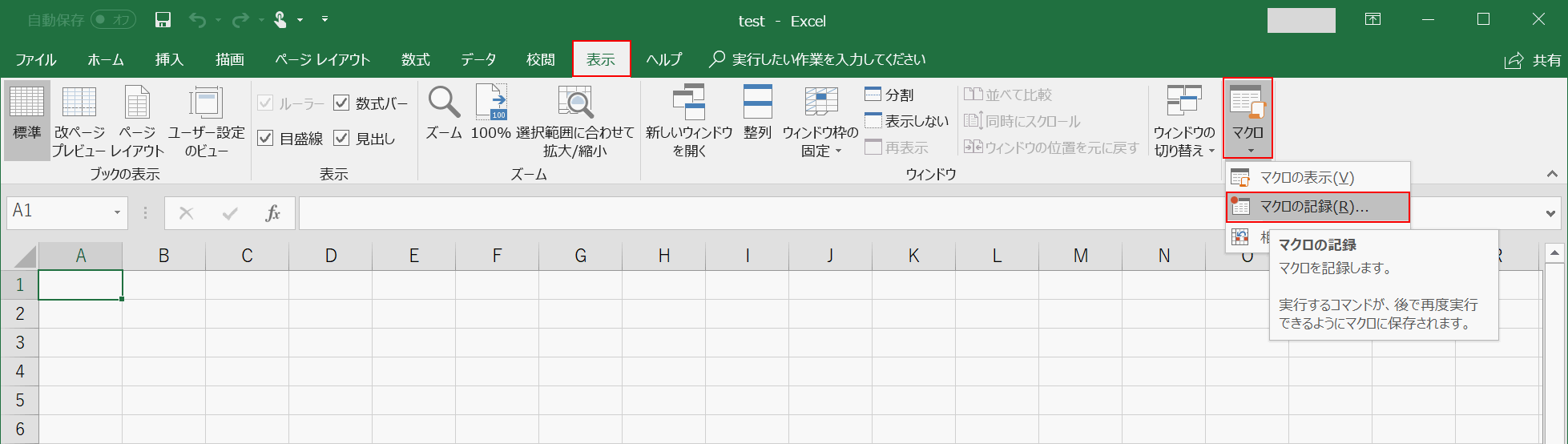This screenshot has height=444, width=1568.
Task: Open touch mode dropdown arrow
Action: (x=300, y=20)
